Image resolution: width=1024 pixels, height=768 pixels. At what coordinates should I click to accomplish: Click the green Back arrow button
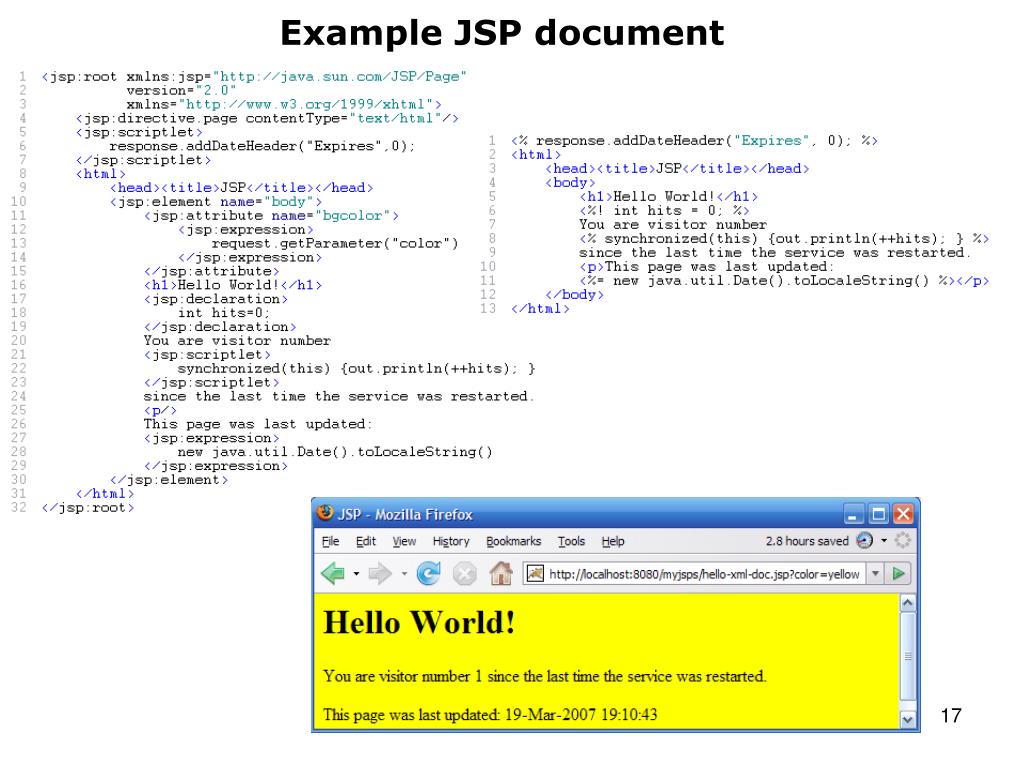tap(332, 574)
